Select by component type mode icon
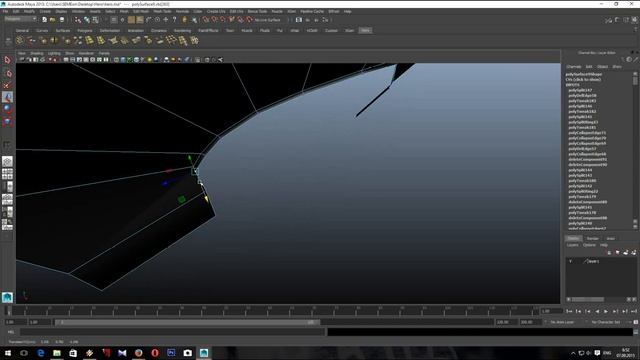The width and height of the screenshot is (640, 360). (x=95, y=20)
